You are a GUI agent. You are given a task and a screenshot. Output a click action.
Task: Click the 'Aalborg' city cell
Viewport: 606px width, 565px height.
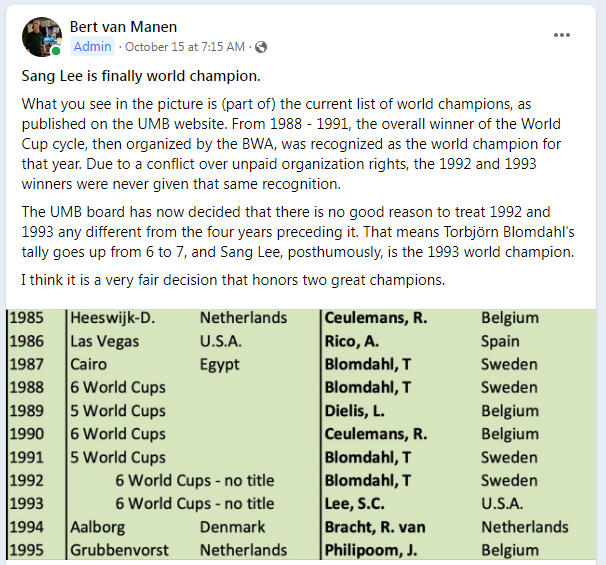pyautogui.click(x=100, y=527)
